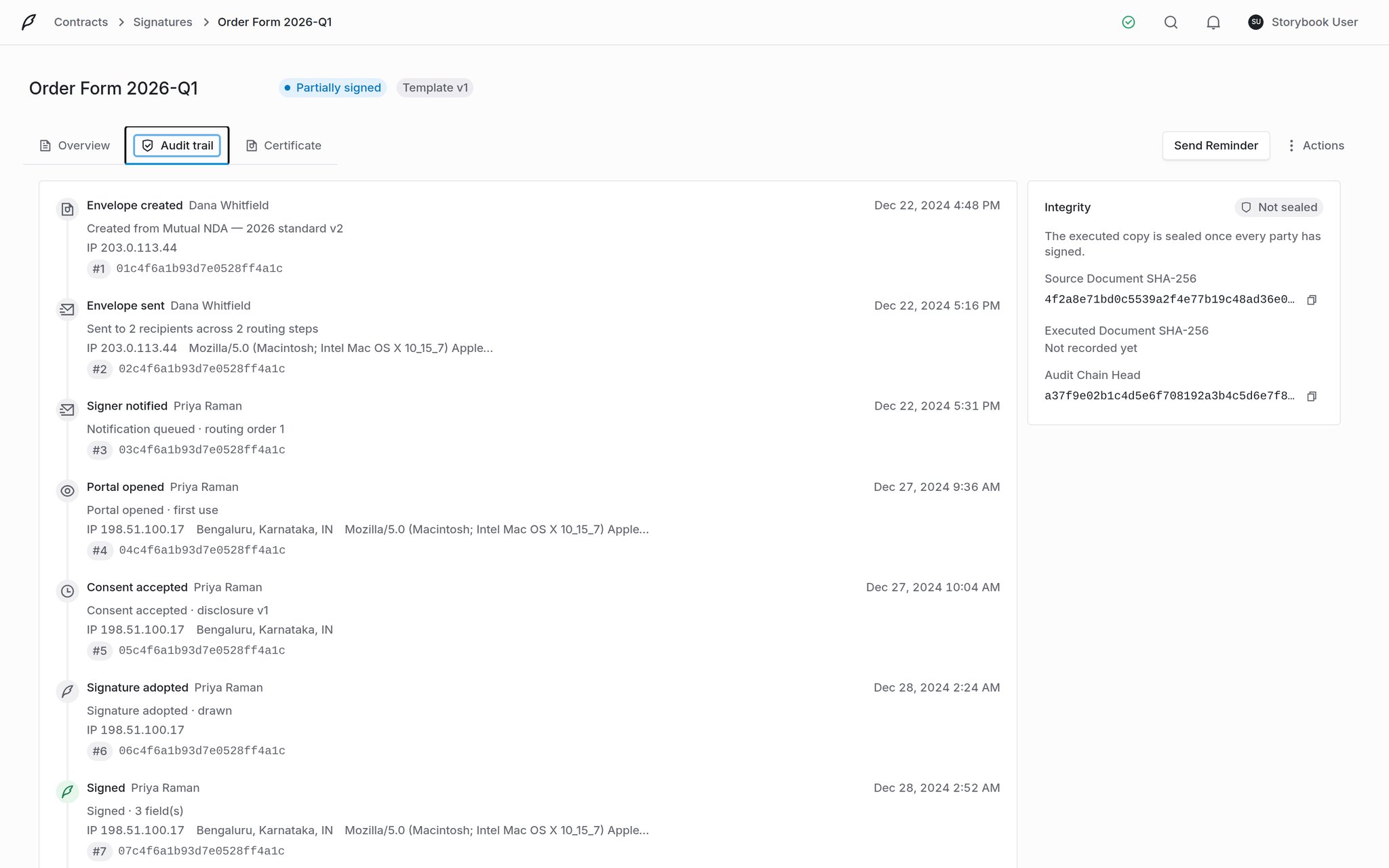Copy the Source Document SHA-256 hash
Screen dimensions: 1389x868
point(1312,300)
